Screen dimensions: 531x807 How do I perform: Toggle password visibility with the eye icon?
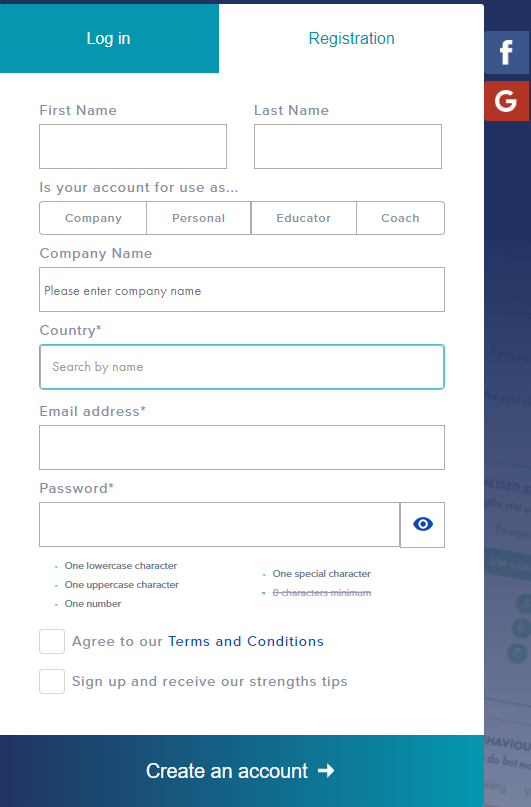pos(422,524)
